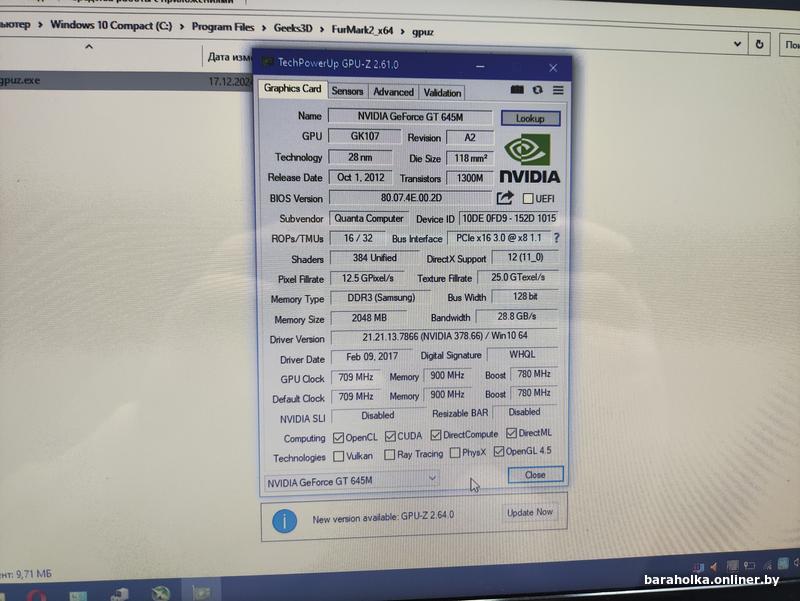Take a GPU-Z screenshot with the camera icon

[x=517, y=90]
